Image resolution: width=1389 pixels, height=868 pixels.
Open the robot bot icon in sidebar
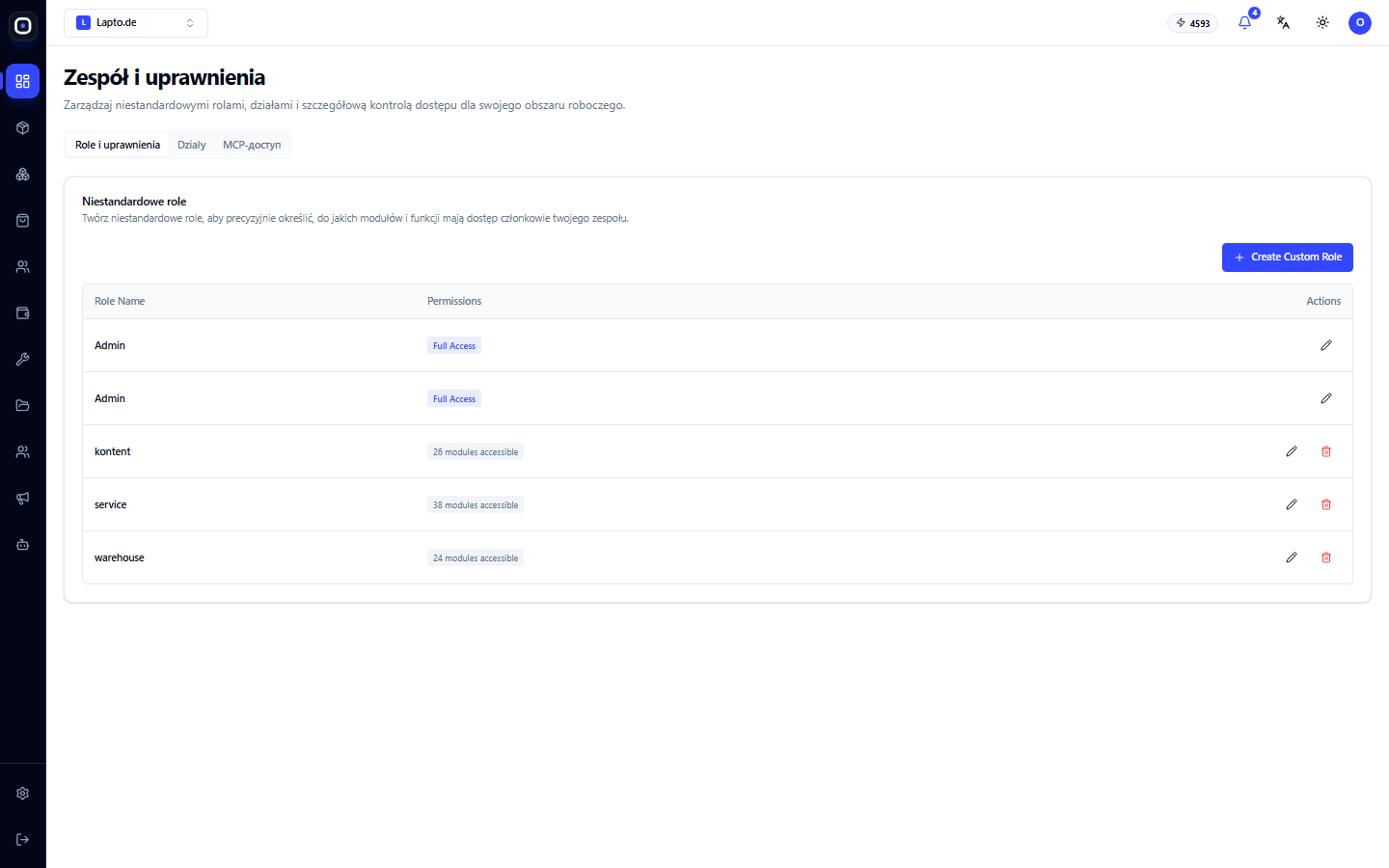pos(23,544)
